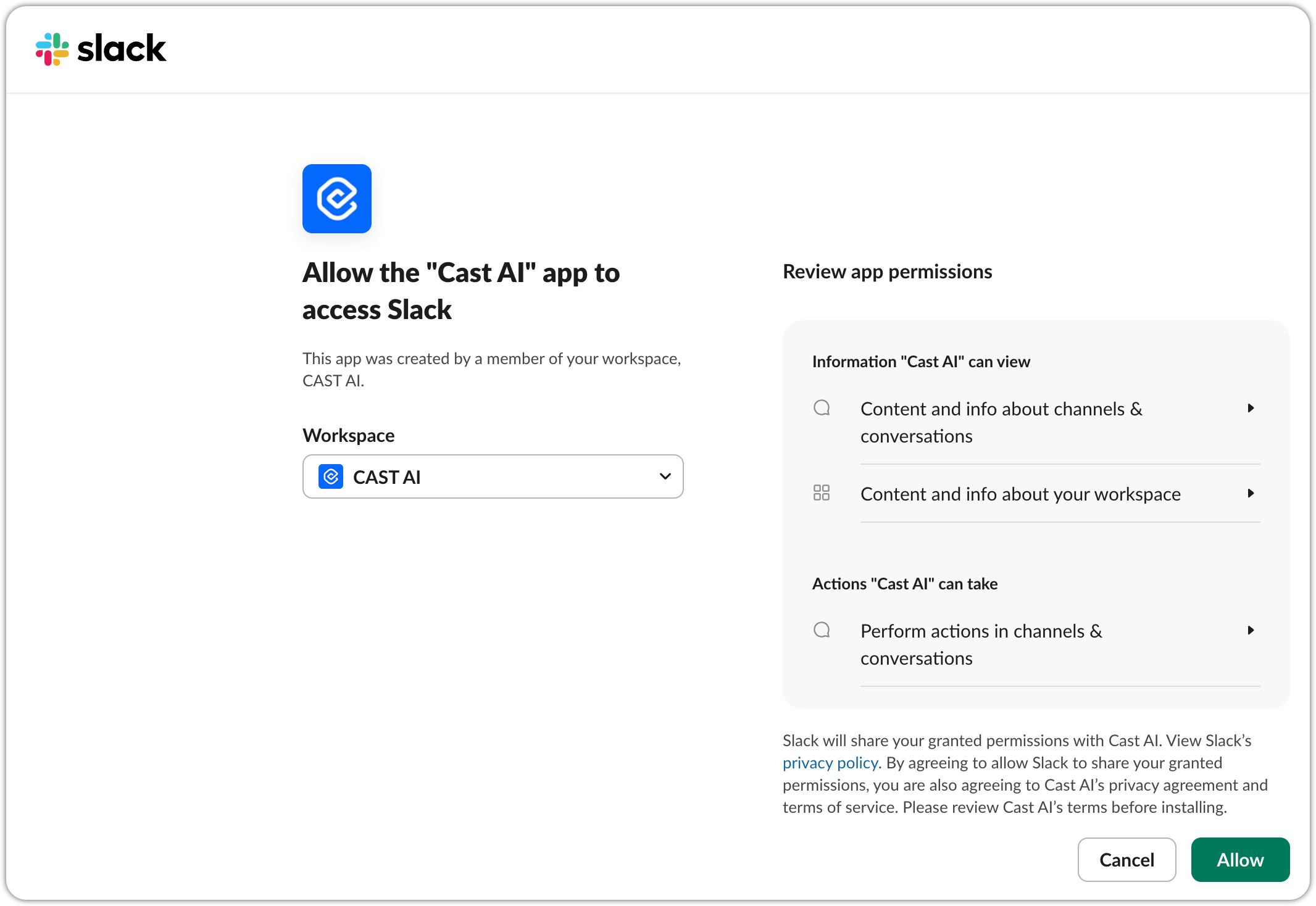
Task: Click the small Cast AI icon in workspace selector
Action: (x=331, y=476)
